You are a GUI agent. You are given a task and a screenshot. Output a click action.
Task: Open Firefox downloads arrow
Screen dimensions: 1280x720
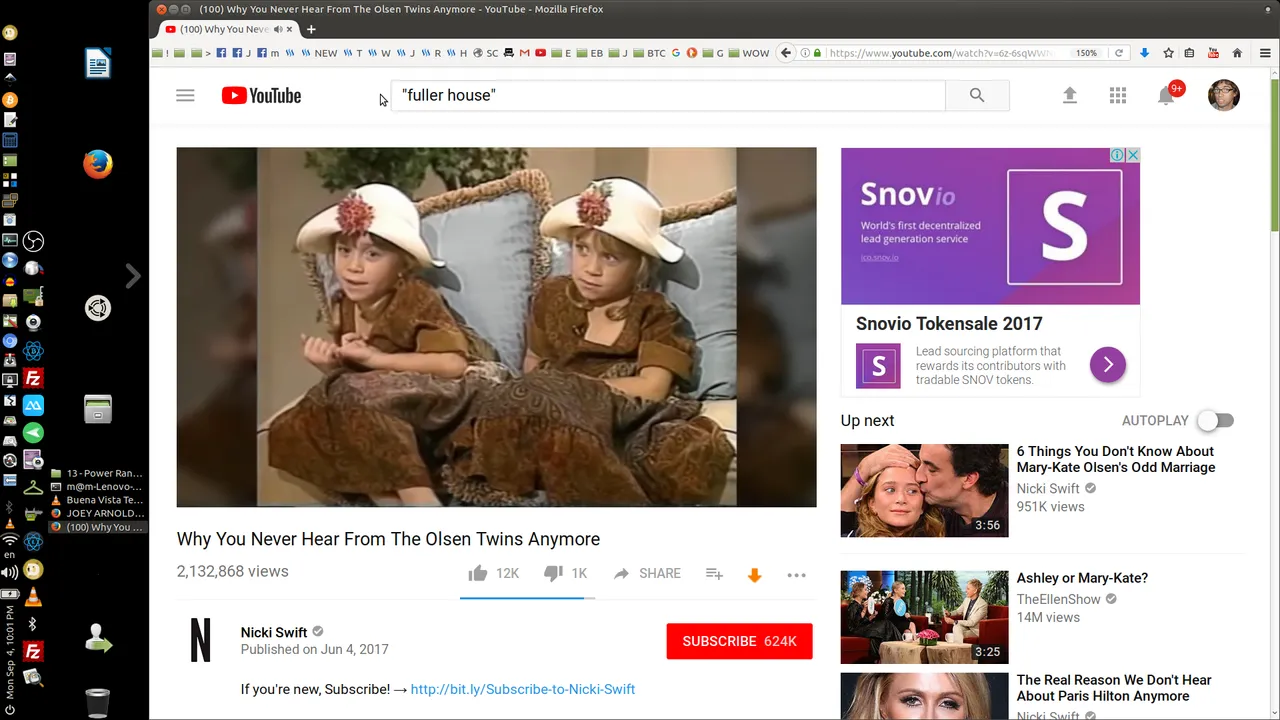pyautogui.click(x=1144, y=53)
